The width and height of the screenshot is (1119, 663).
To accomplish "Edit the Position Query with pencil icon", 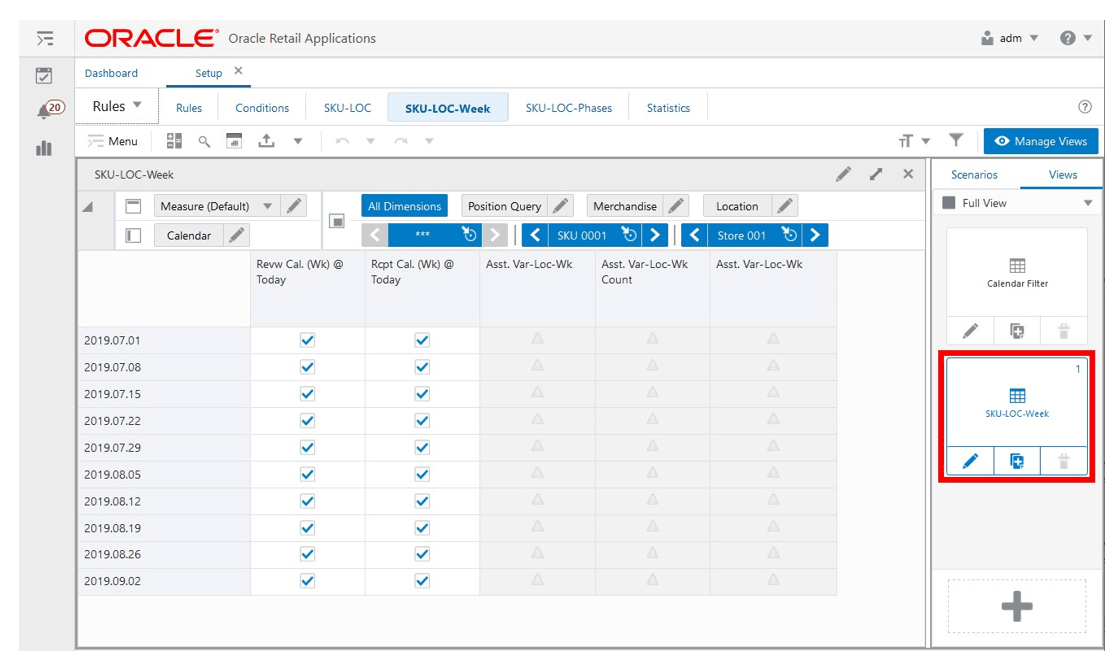I will [x=561, y=206].
